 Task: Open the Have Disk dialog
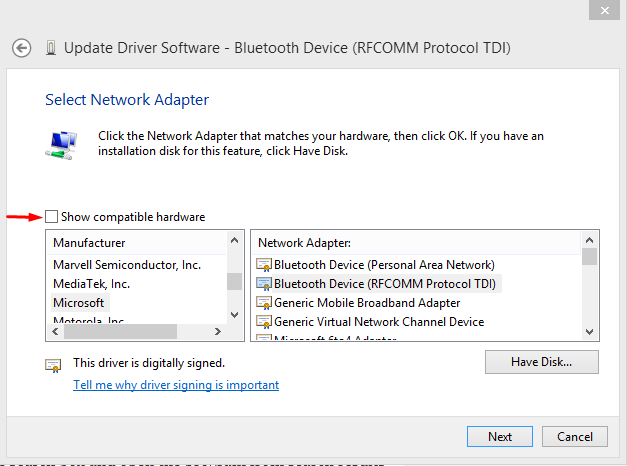[x=542, y=362]
